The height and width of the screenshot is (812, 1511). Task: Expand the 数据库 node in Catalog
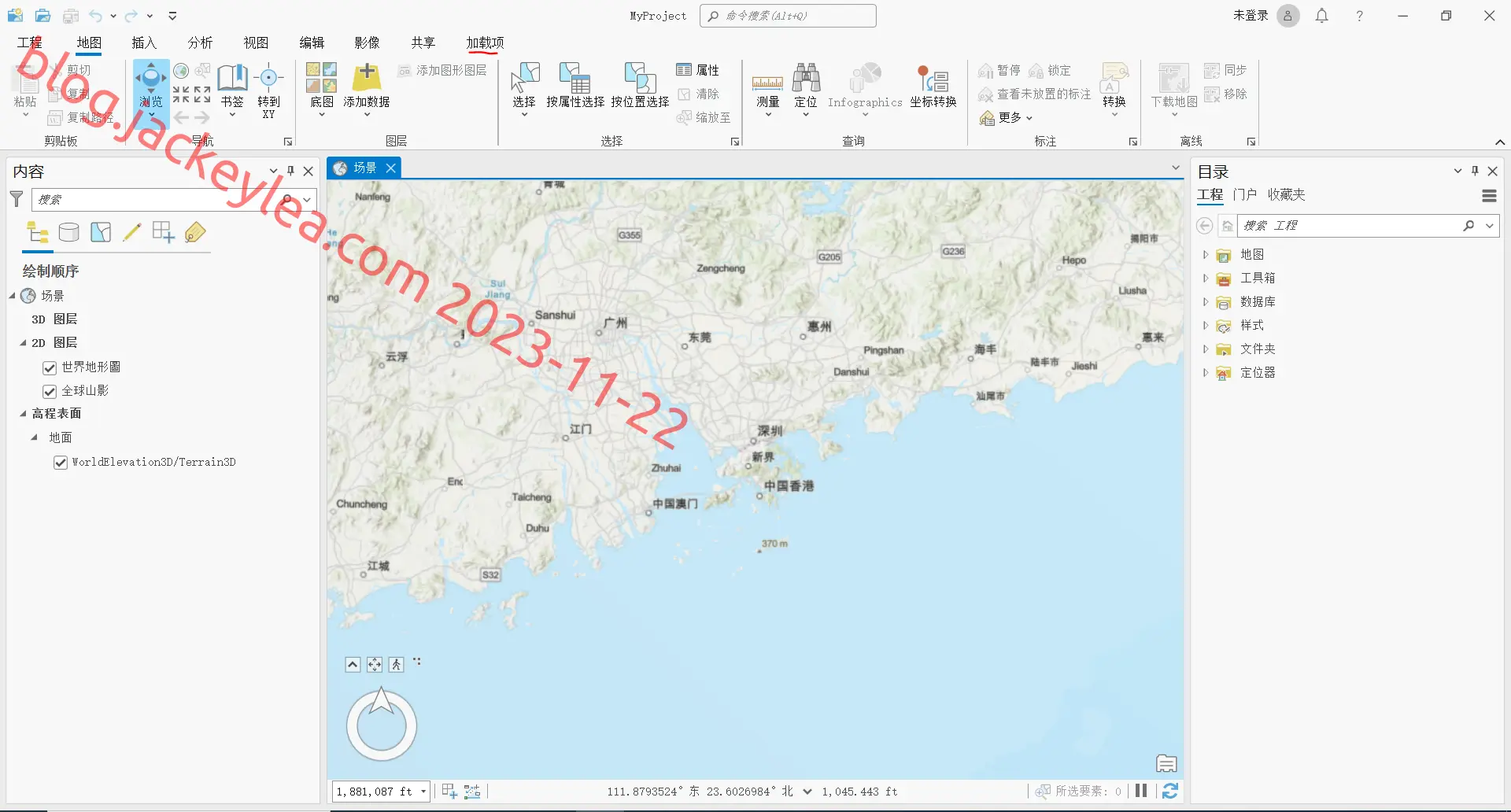pyautogui.click(x=1206, y=301)
